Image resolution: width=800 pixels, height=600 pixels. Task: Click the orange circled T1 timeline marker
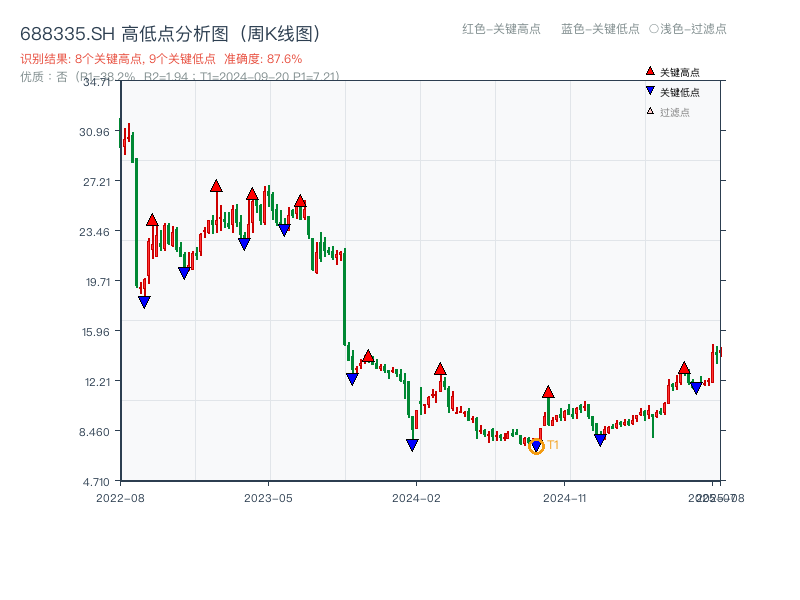click(536, 446)
